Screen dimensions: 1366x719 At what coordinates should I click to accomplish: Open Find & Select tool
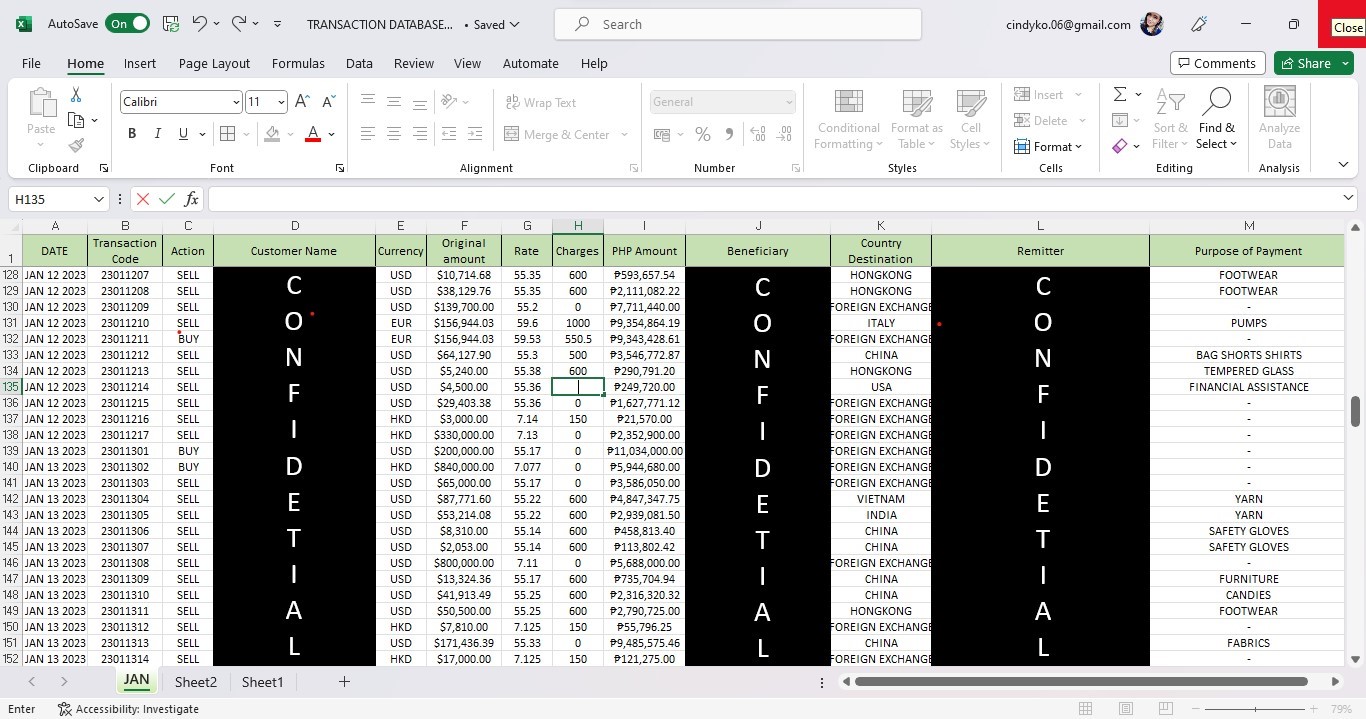coord(1216,119)
